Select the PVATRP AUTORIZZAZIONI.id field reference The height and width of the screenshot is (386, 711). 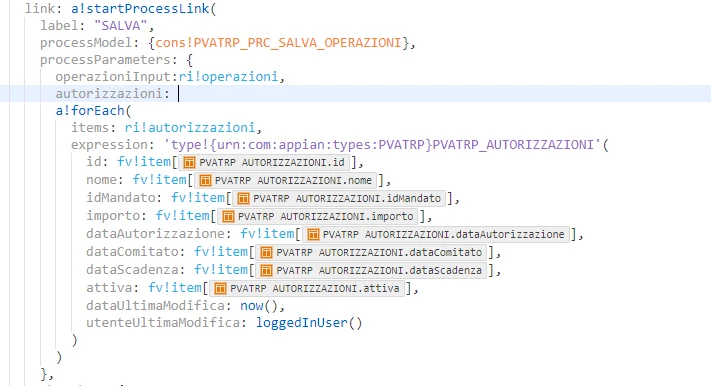point(264,162)
